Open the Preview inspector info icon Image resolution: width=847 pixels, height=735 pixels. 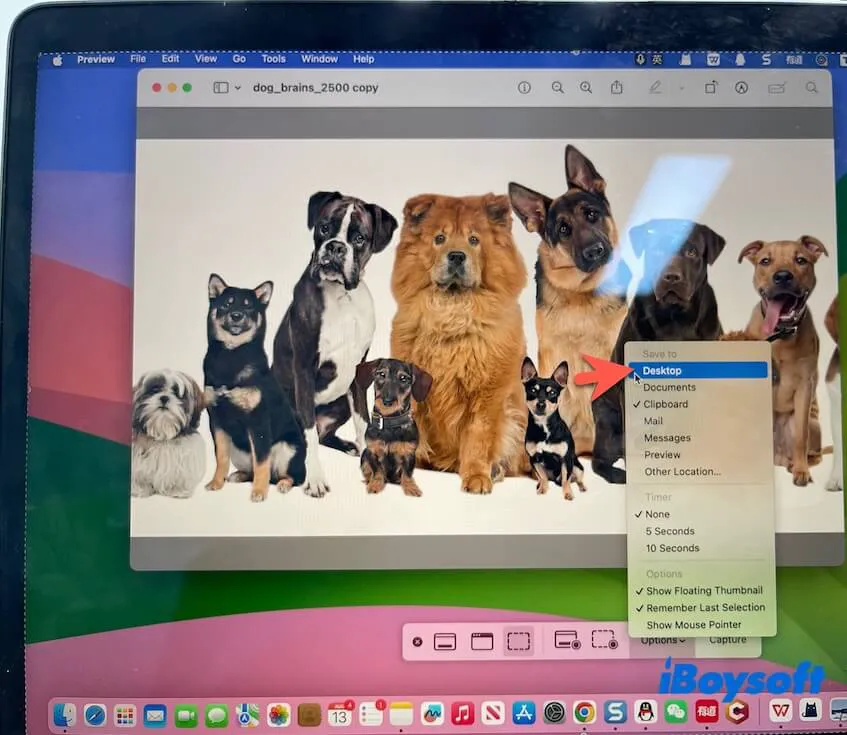pos(524,87)
